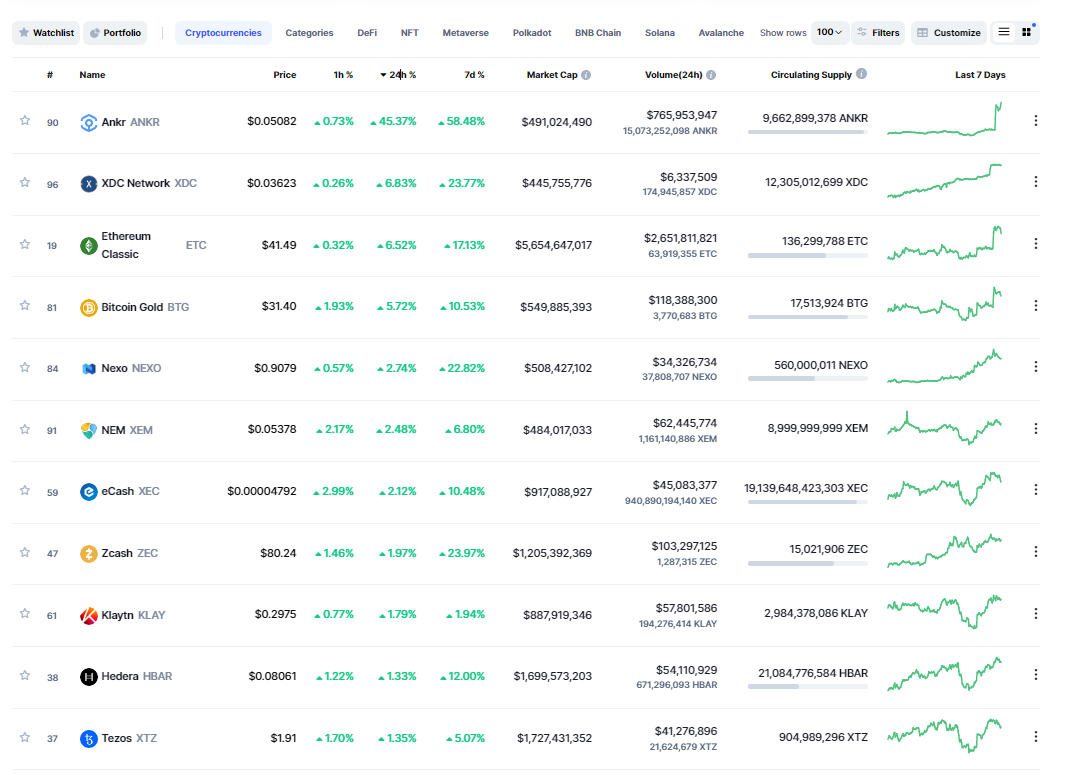Click the Klaytn coin logo

coord(89,615)
